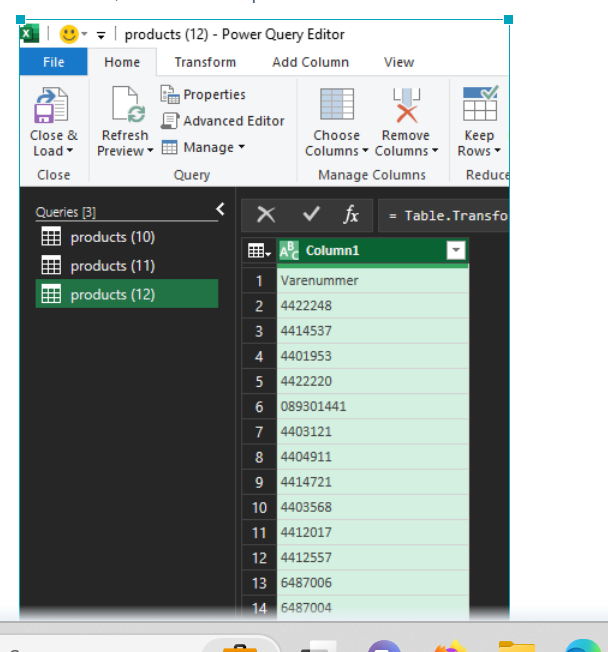Expand the Close & Load dropdown arrow
The height and width of the screenshot is (652, 608).
69,151
